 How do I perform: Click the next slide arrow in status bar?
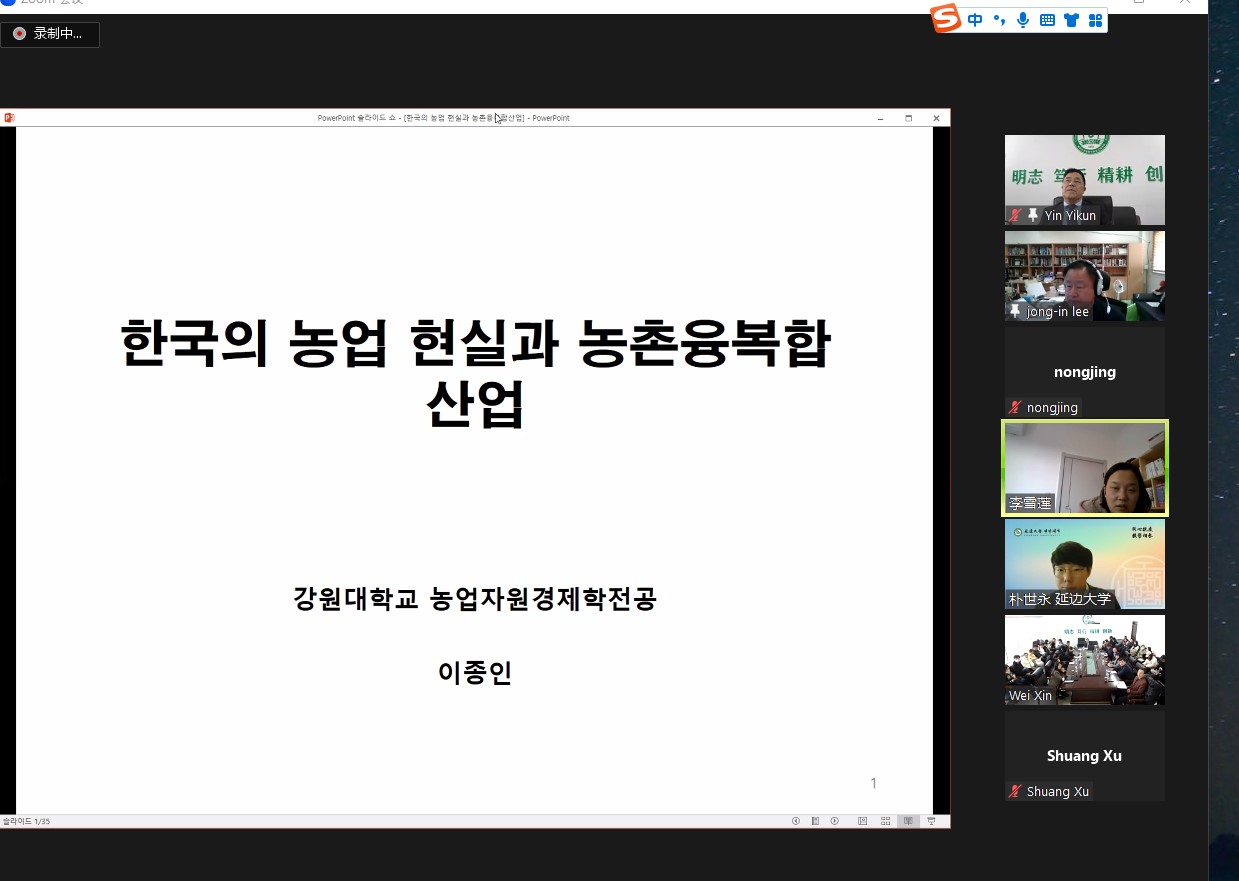click(x=835, y=821)
